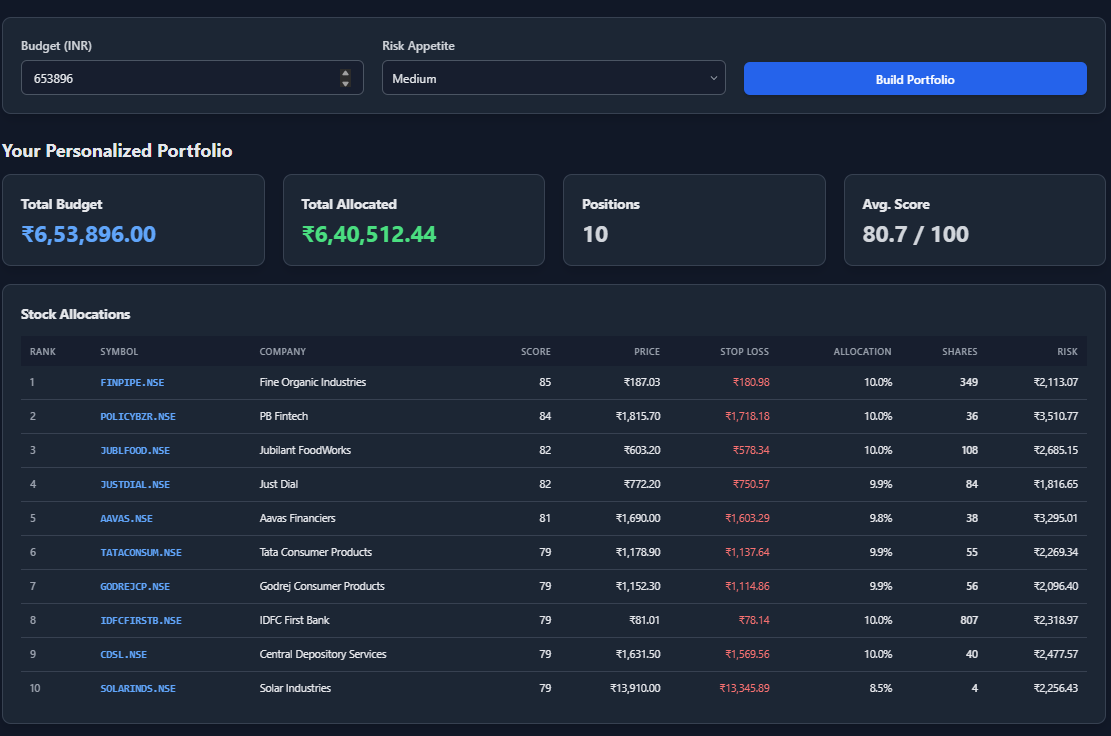
Task: Open the IDFCFIRSTB.NSE stock link
Action: pos(140,620)
